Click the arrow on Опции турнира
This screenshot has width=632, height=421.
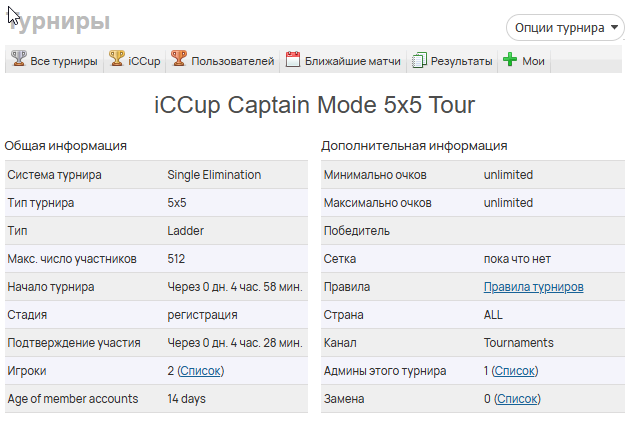pos(614,27)
